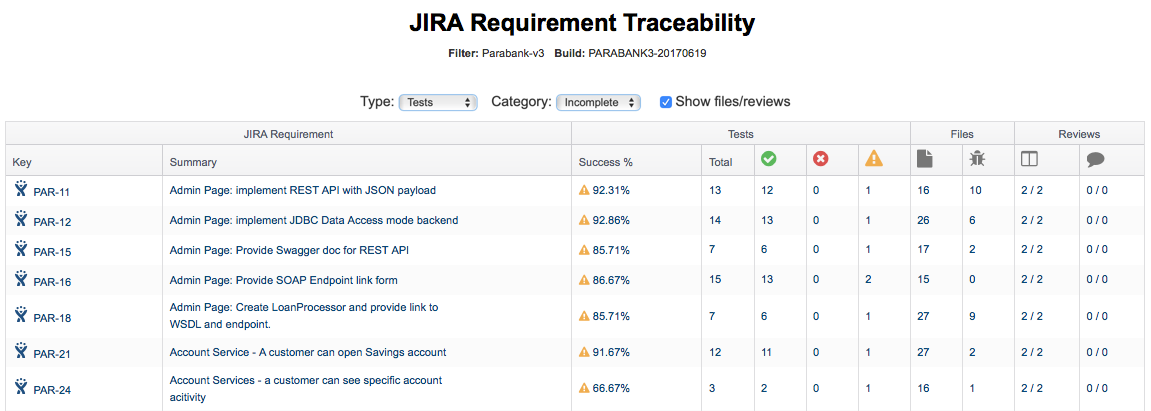The height and width of the screenshot is (411, 1151).
Task: Sort by the Success % column header
Action: (x=605, y=162)
